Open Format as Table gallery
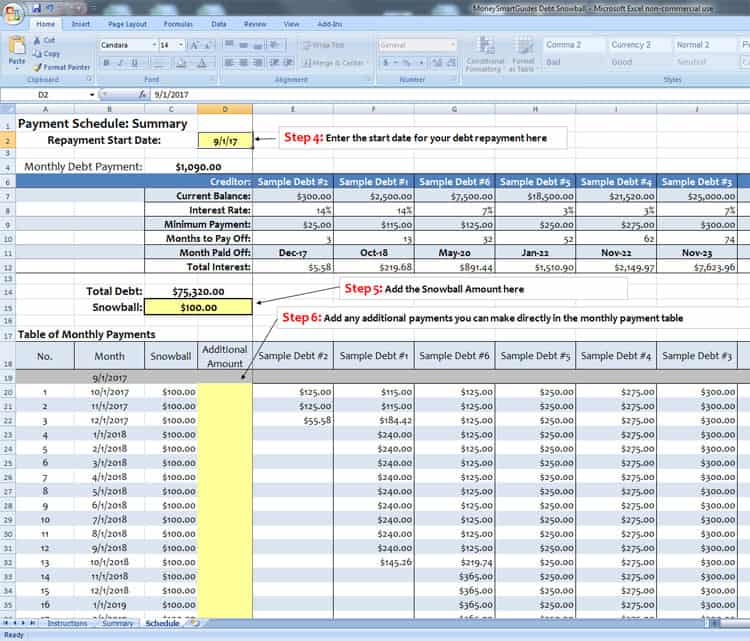The width and height of the screenshot is (750, 641). coord(523,55)
